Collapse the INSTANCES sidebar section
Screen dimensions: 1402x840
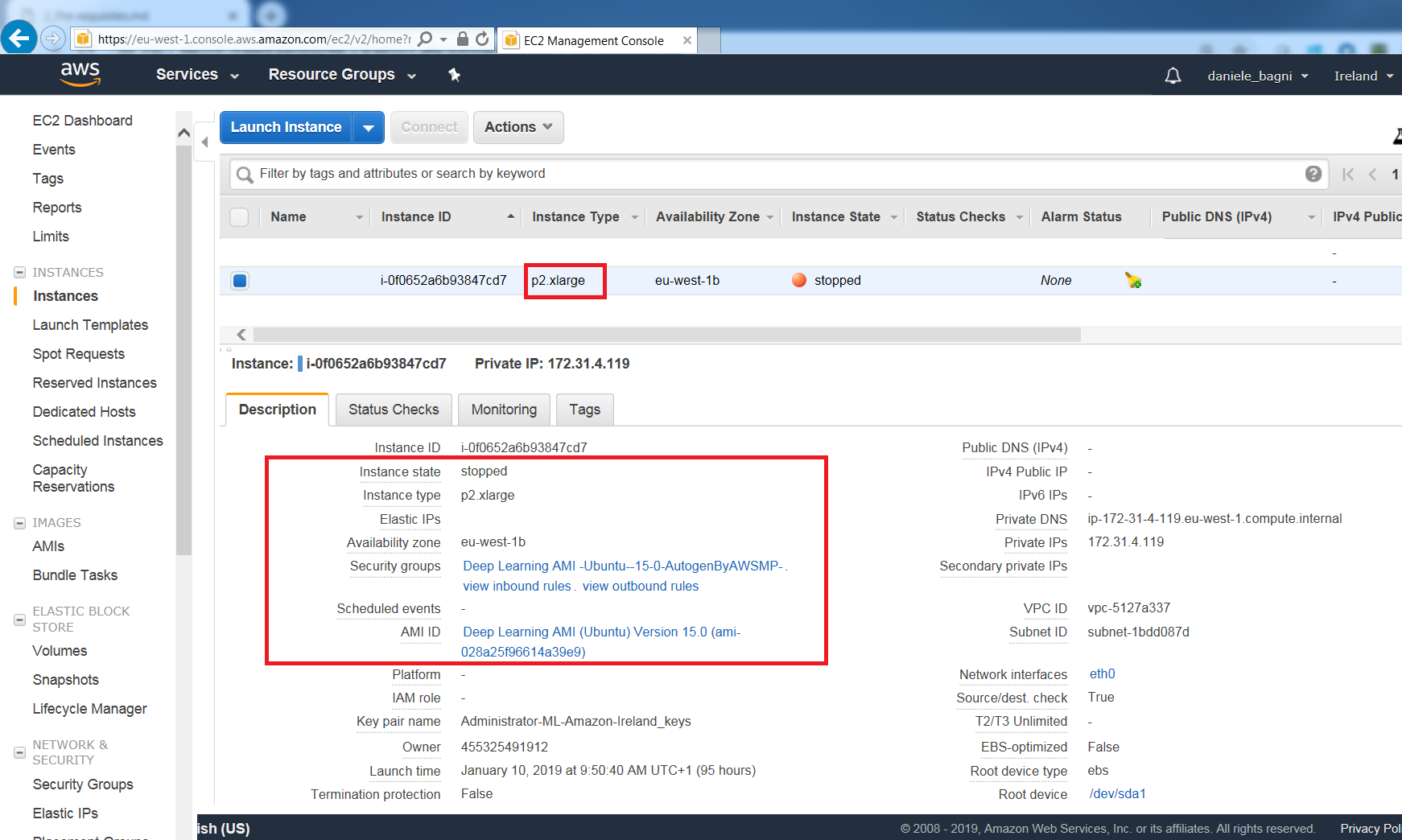[x=19, y=273]
